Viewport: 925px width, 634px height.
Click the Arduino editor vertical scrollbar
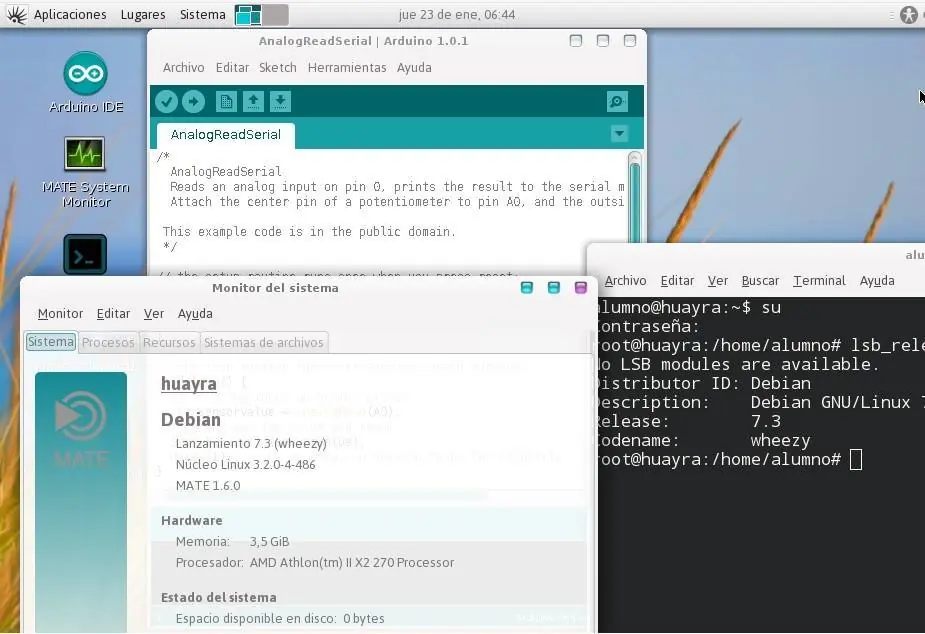(635, 198)
